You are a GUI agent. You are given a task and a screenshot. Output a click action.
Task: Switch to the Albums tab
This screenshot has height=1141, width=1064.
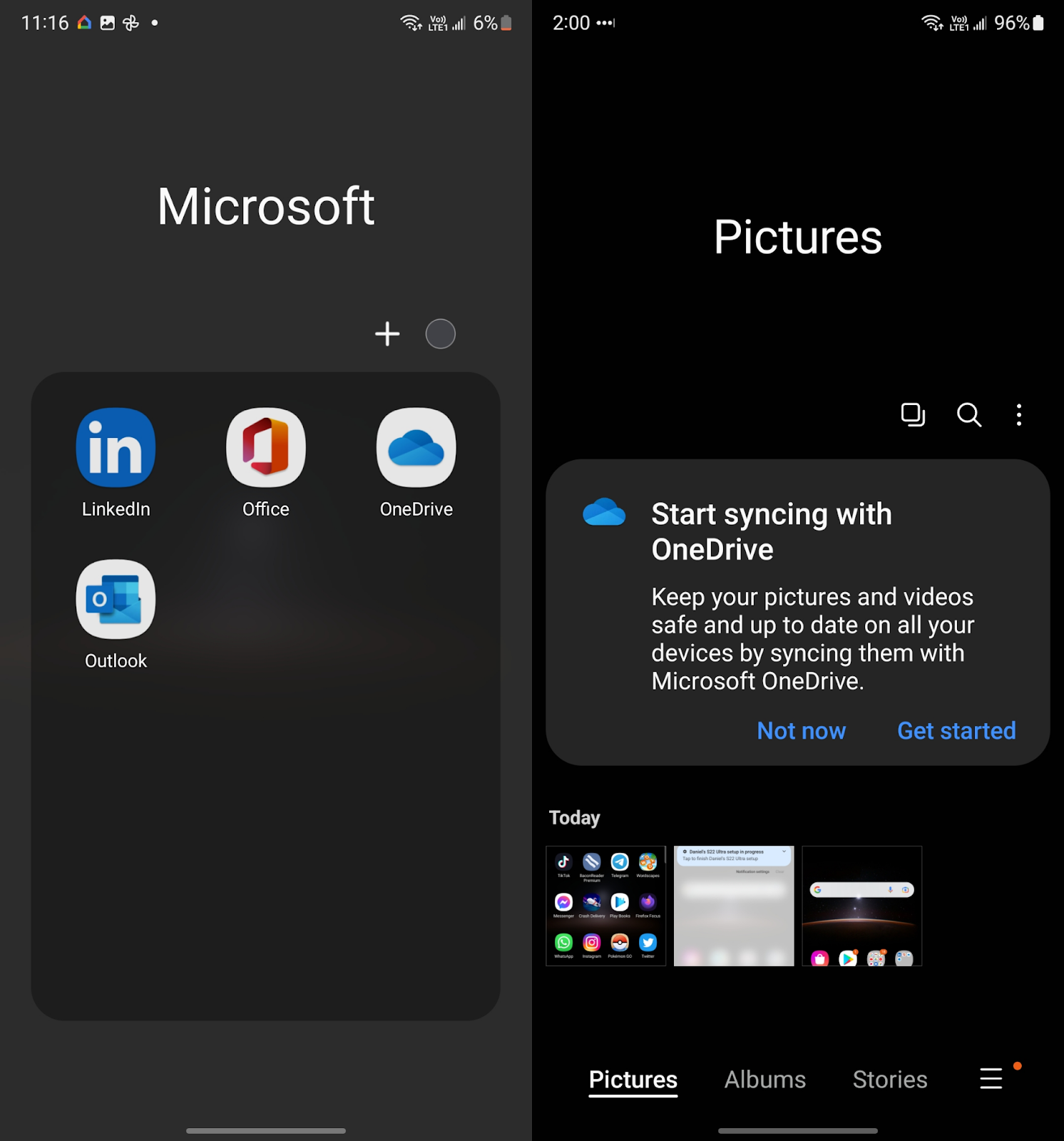[x=765, y=1080]
